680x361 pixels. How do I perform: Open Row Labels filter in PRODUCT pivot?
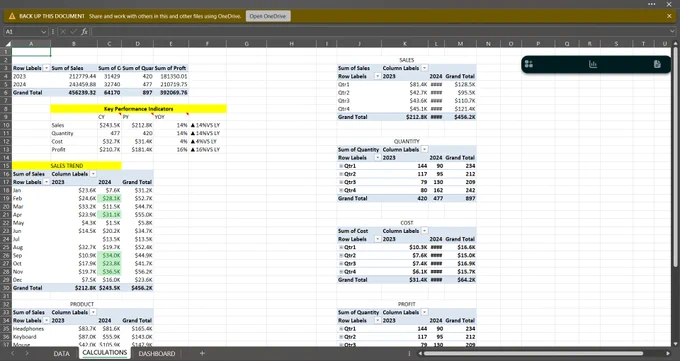coord(46,321)
